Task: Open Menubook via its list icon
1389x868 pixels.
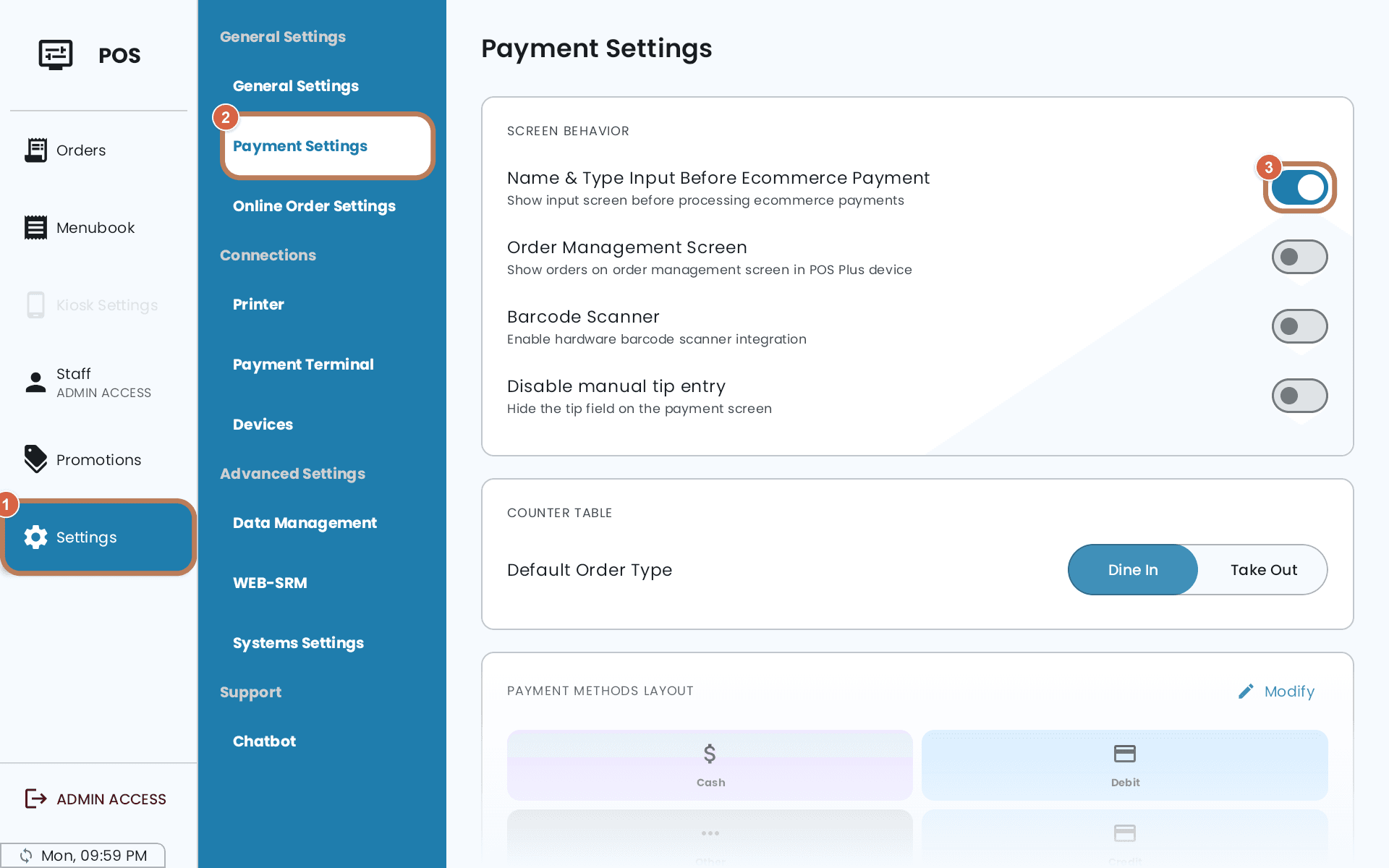Action: click(35, 227)
